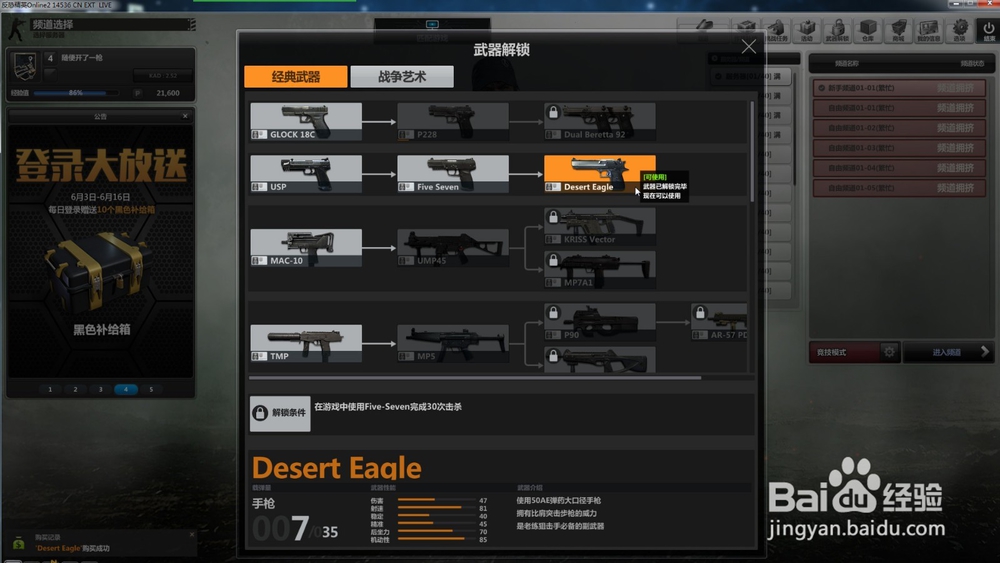Open the 仓库 warehouse box icon
This screenshot has width=1000, height=563.
[x=868, y=30]
